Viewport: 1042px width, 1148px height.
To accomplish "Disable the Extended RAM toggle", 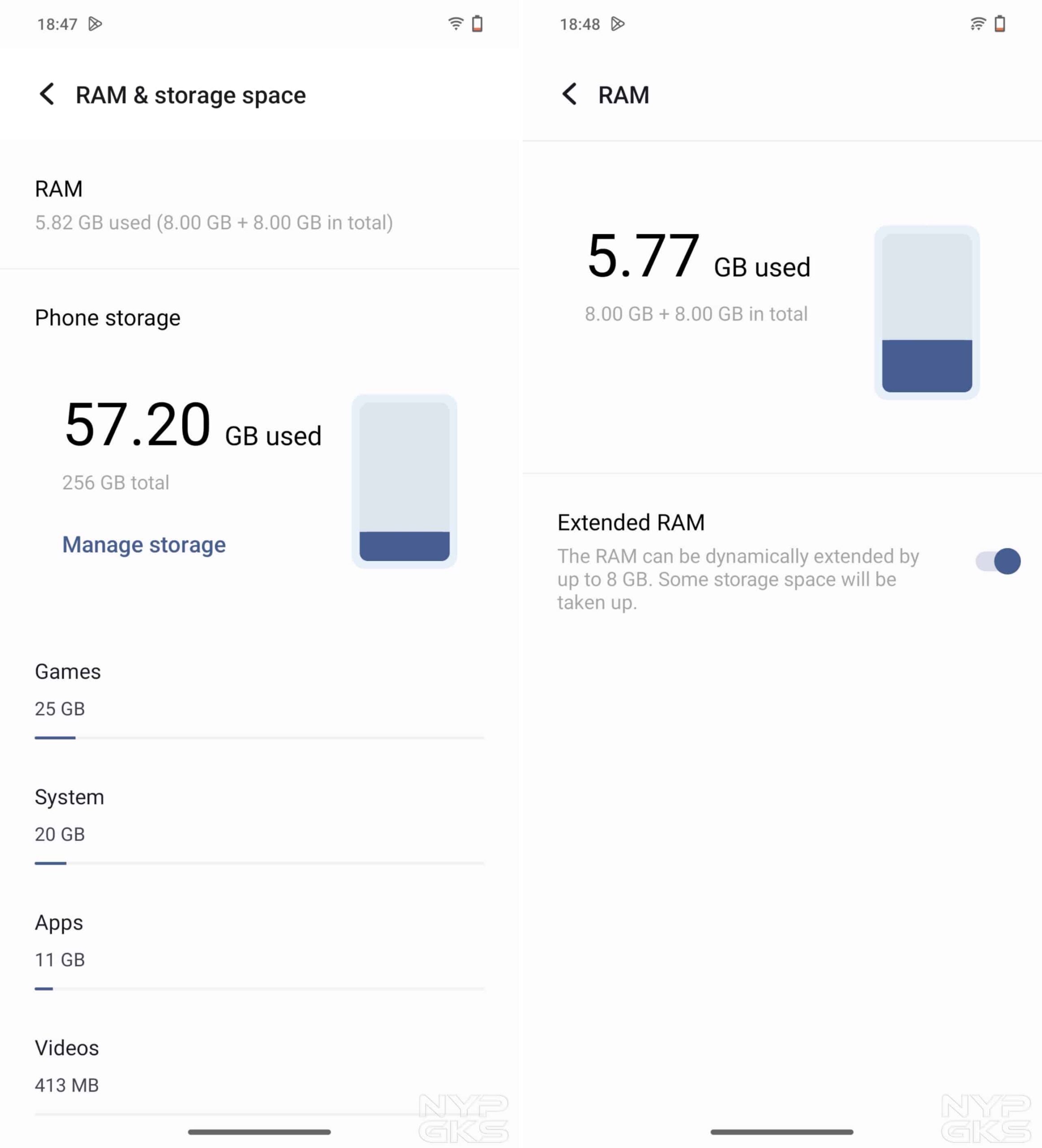I will (x=998, y=561).
